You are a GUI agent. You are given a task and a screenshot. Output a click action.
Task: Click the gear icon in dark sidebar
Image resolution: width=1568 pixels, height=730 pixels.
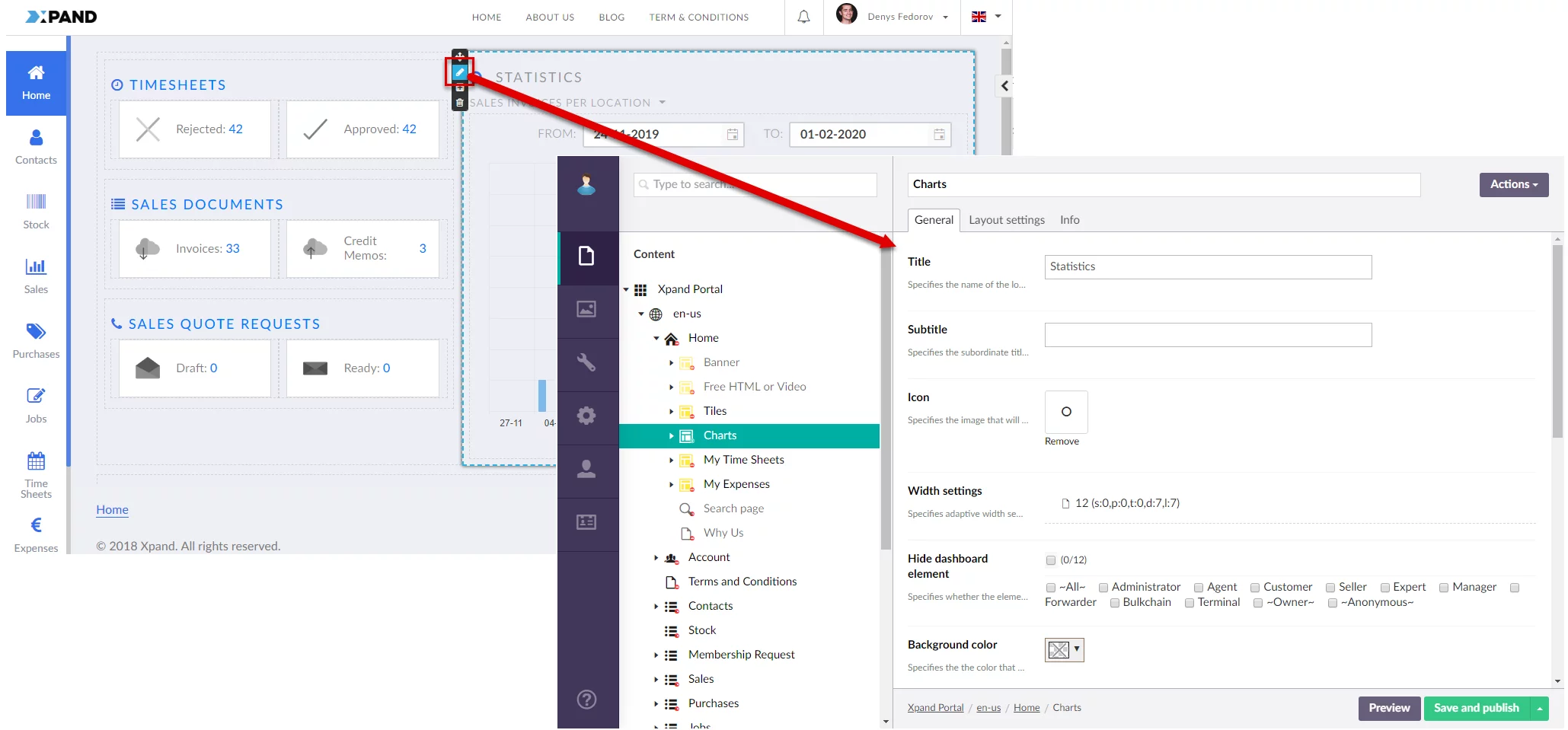click(586, 416)
